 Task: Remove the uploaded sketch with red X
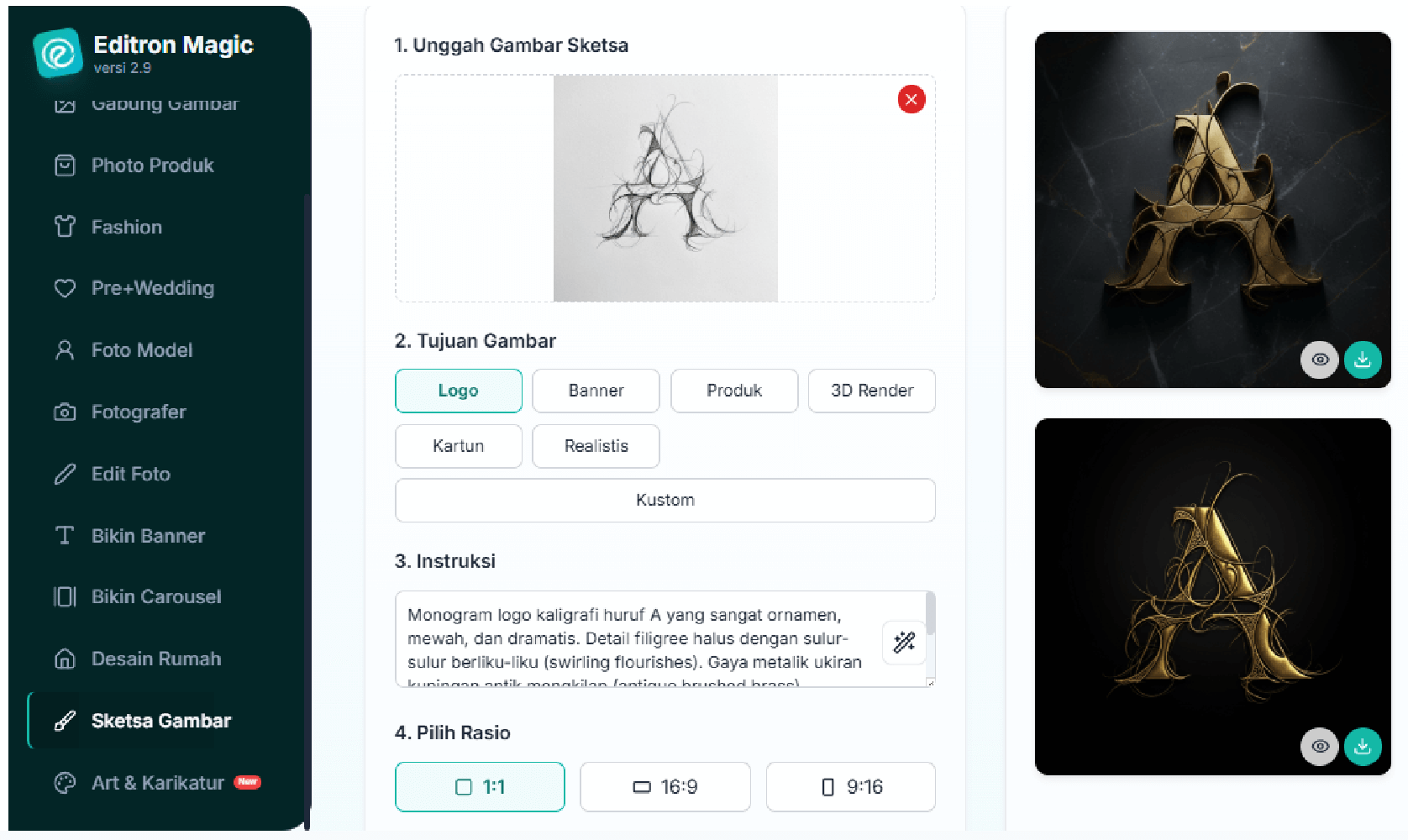911,99
